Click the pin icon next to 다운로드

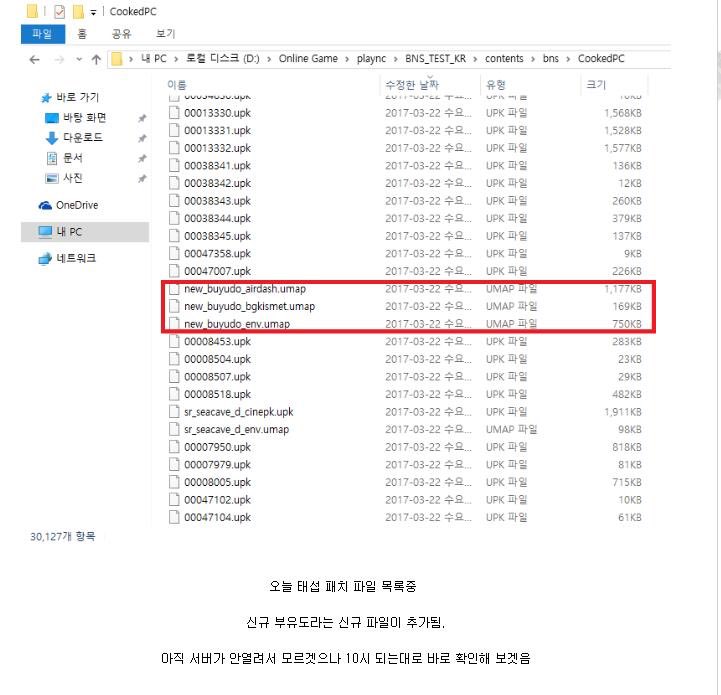pyautogui.click(x=142, y=138)
